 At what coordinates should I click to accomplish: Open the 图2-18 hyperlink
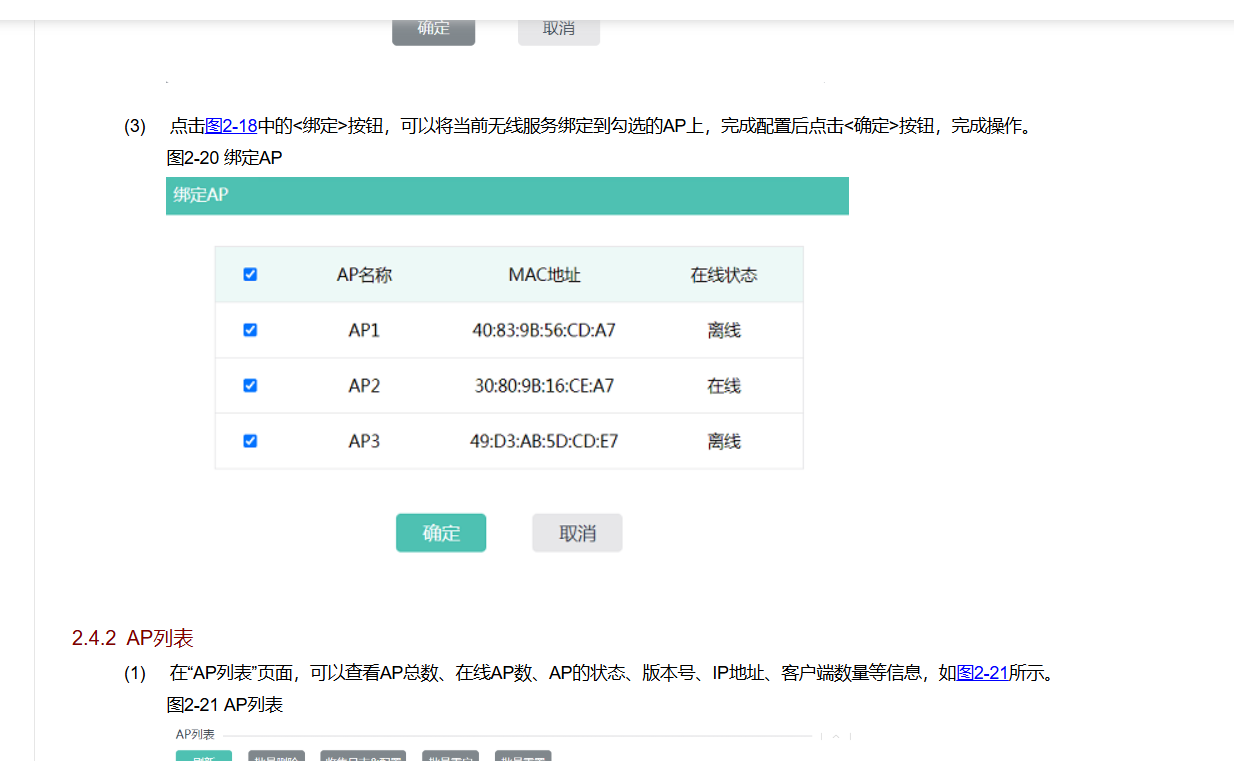[231, 126]
